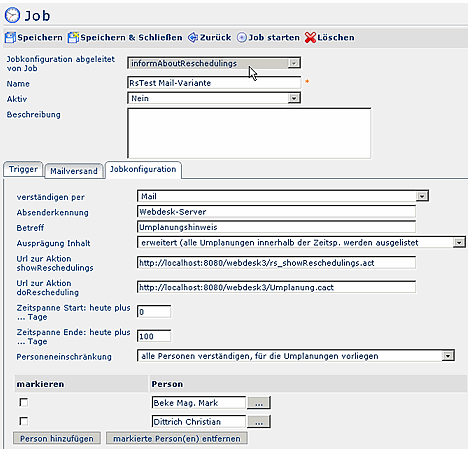This screenshot has height=449, width=469.
Task: Tick the checkbox for Dittrich Christian
Action: (x=24, y=421)
